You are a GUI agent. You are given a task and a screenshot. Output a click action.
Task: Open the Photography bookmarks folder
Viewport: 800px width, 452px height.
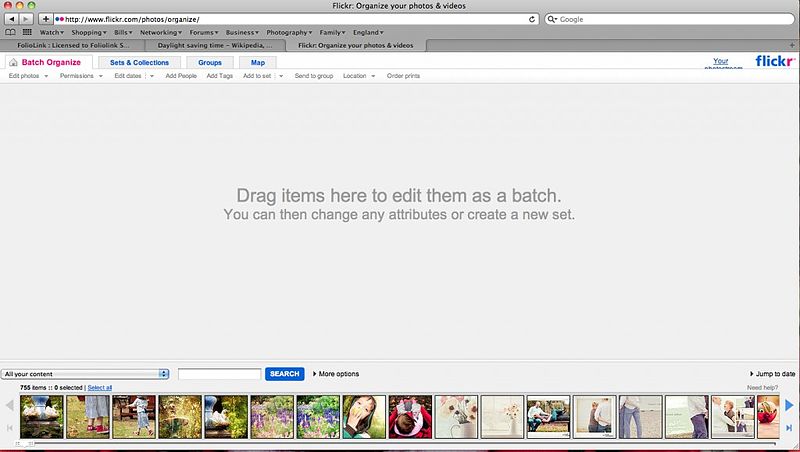click(289, 32)
